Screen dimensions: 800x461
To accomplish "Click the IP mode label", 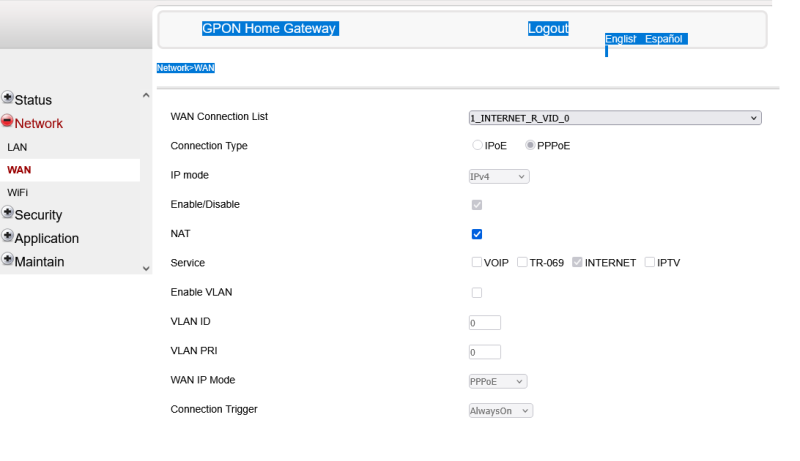I will pyautogui.click(x=189, y=175).
